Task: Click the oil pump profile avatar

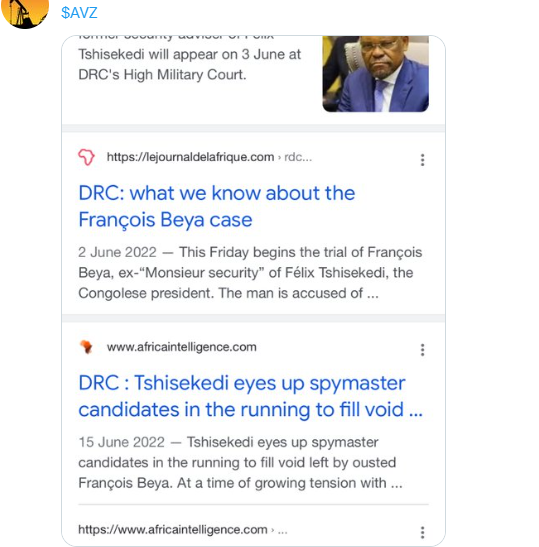Action: pos(25,13)
